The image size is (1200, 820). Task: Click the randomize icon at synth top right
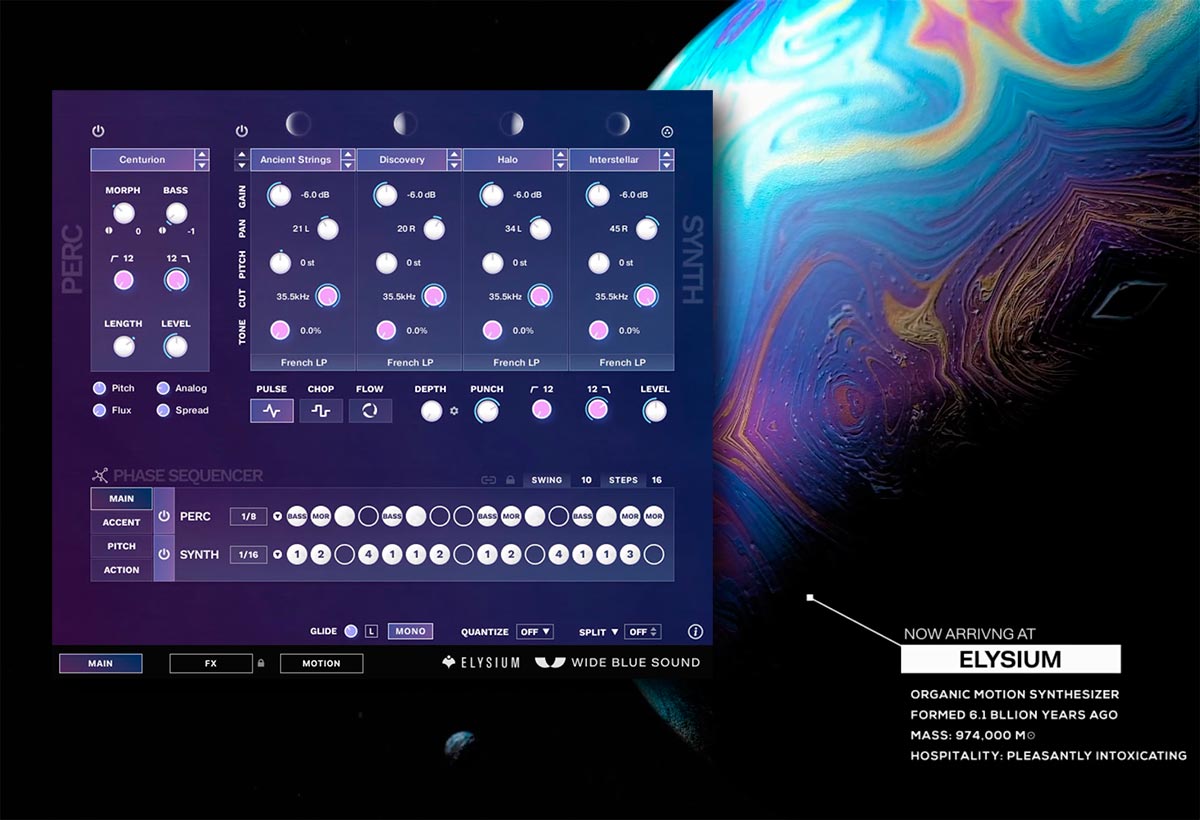pyautogui.click(x=668, y=131)
